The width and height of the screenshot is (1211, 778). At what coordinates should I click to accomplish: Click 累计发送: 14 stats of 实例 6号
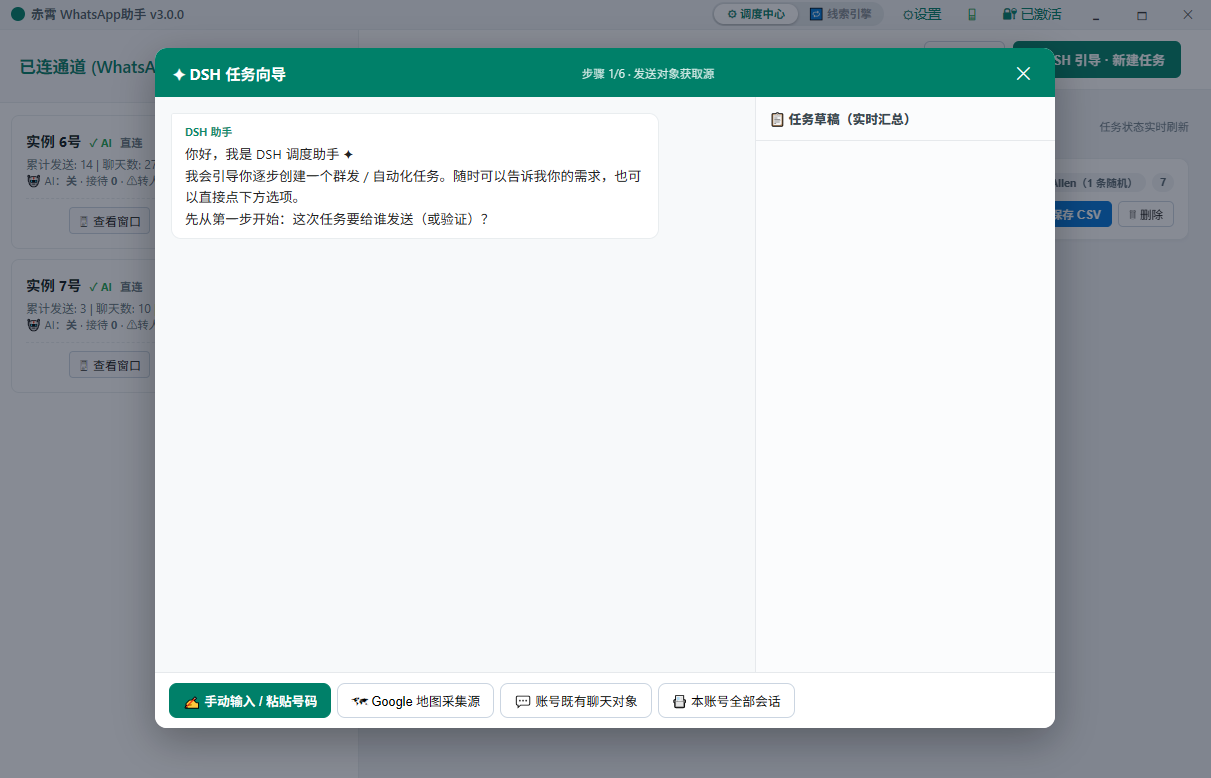(59, 165)
